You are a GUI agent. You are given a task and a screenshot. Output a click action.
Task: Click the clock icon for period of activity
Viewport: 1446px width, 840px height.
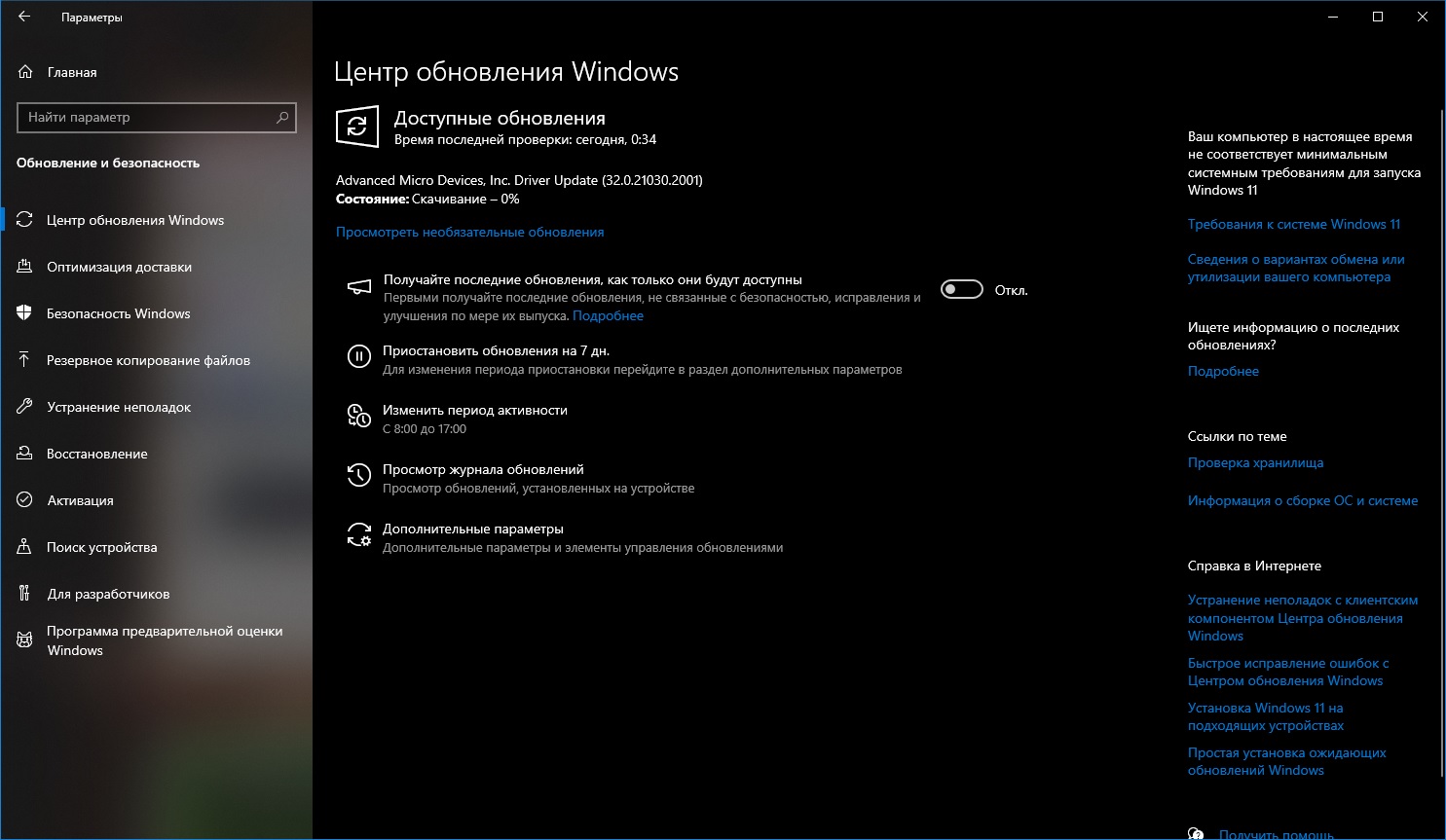pyautogui.click(x=359, y=417)
